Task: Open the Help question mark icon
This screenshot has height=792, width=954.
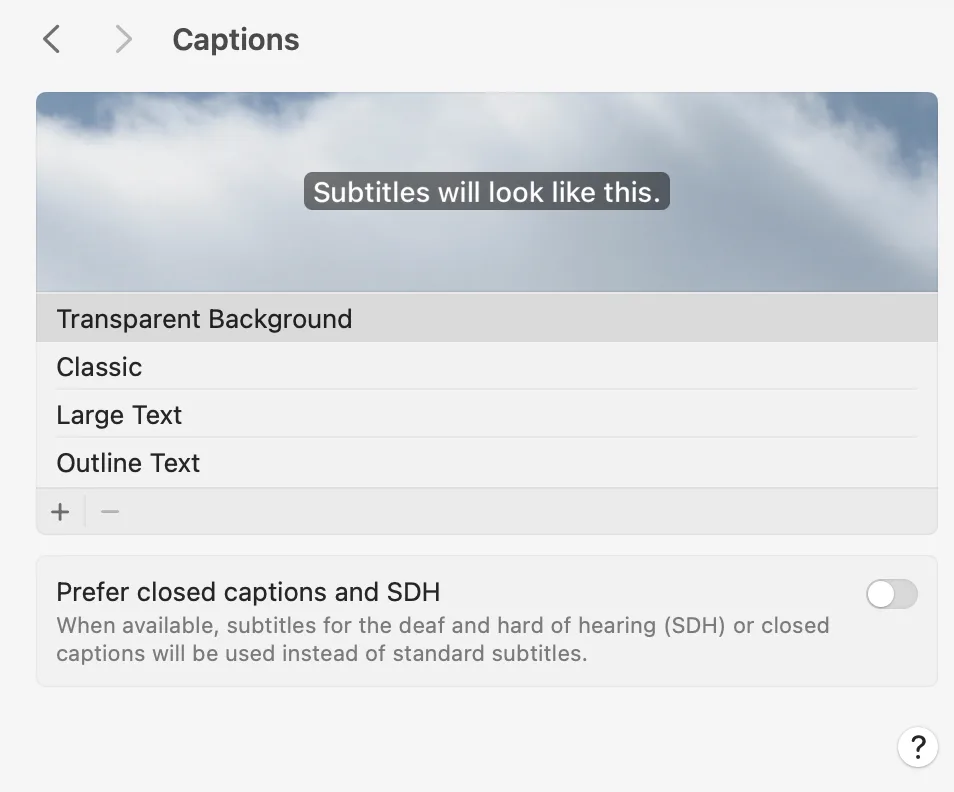Action: tap(917, 747)
